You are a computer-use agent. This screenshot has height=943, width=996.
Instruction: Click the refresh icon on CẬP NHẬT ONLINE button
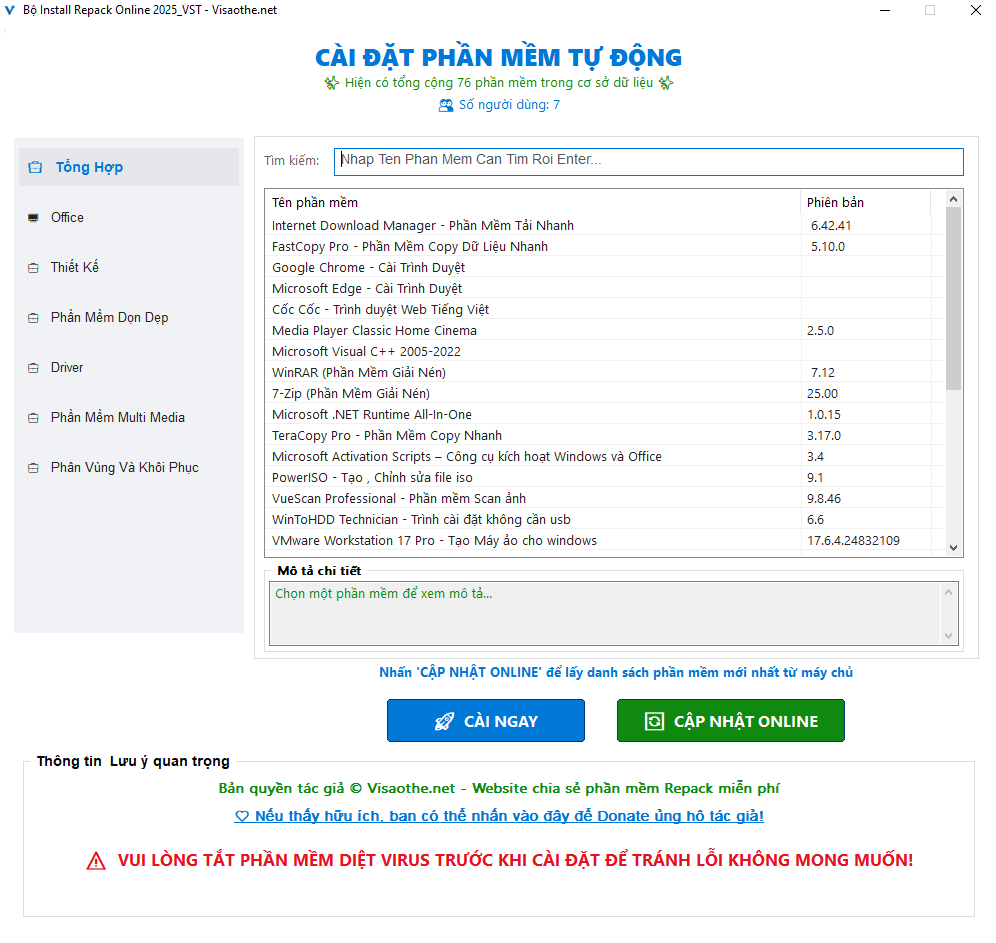coord(654,721)
